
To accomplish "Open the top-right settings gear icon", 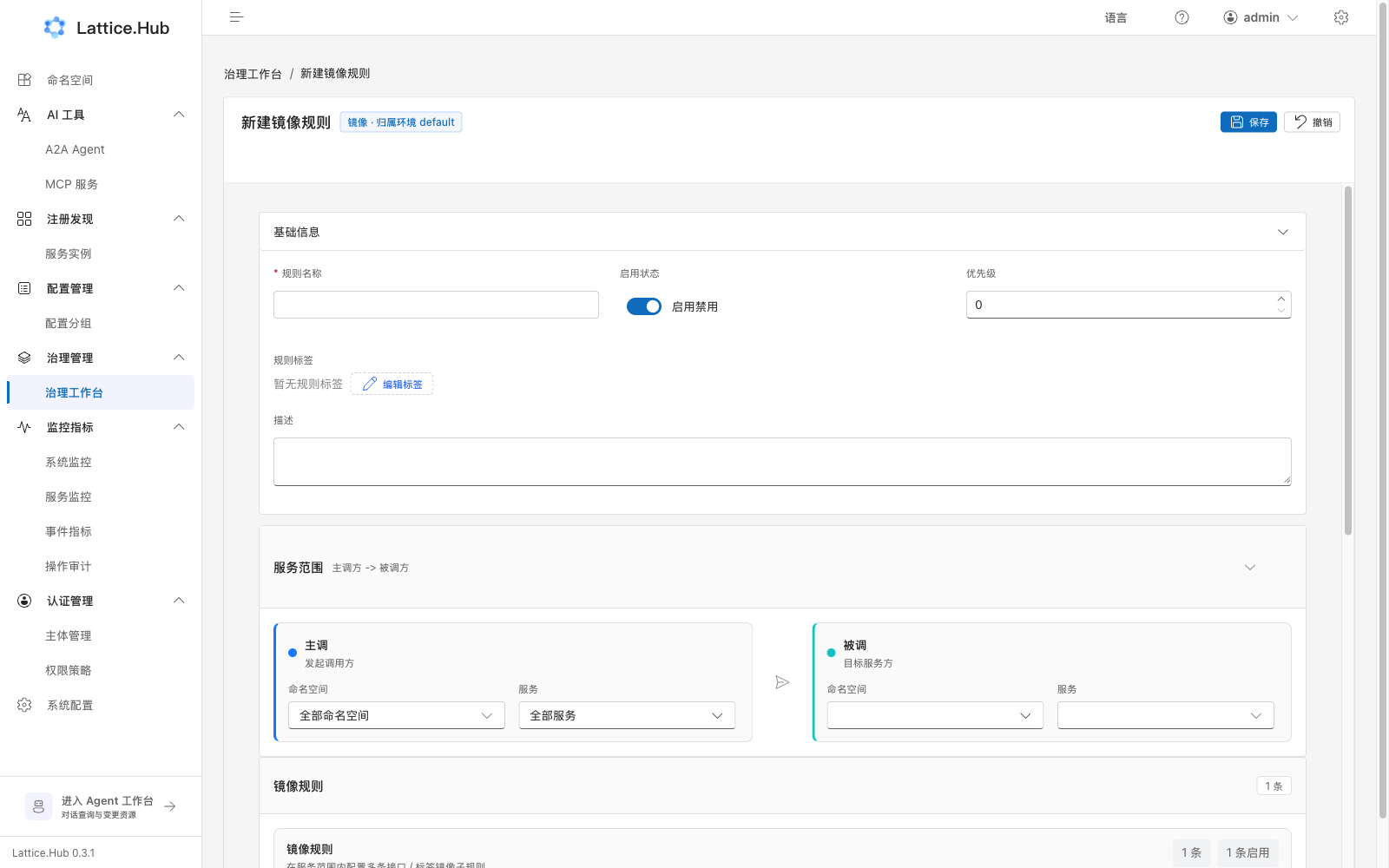I will 1341,17.
